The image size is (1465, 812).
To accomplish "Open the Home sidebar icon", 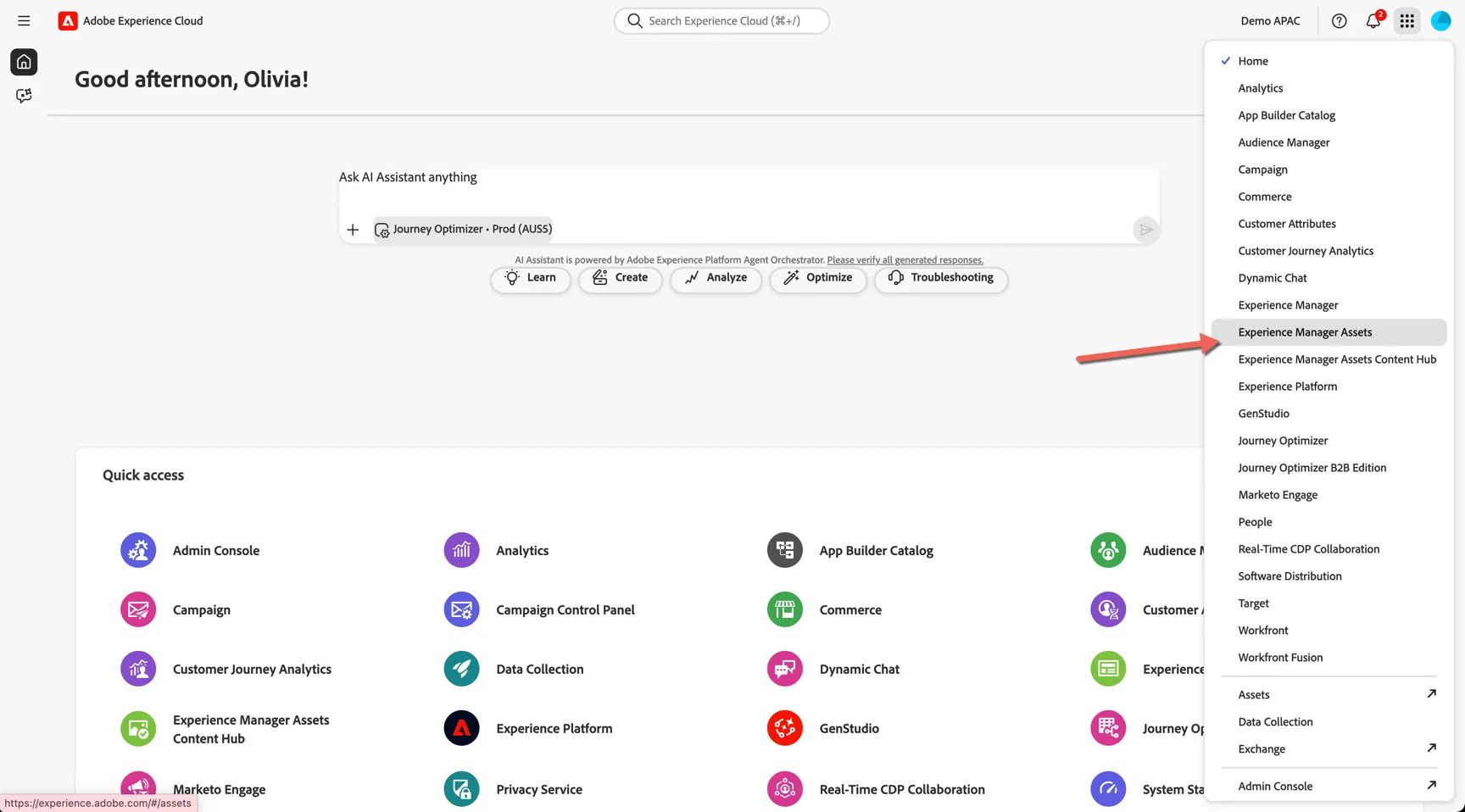I will [x=24, y=62].
